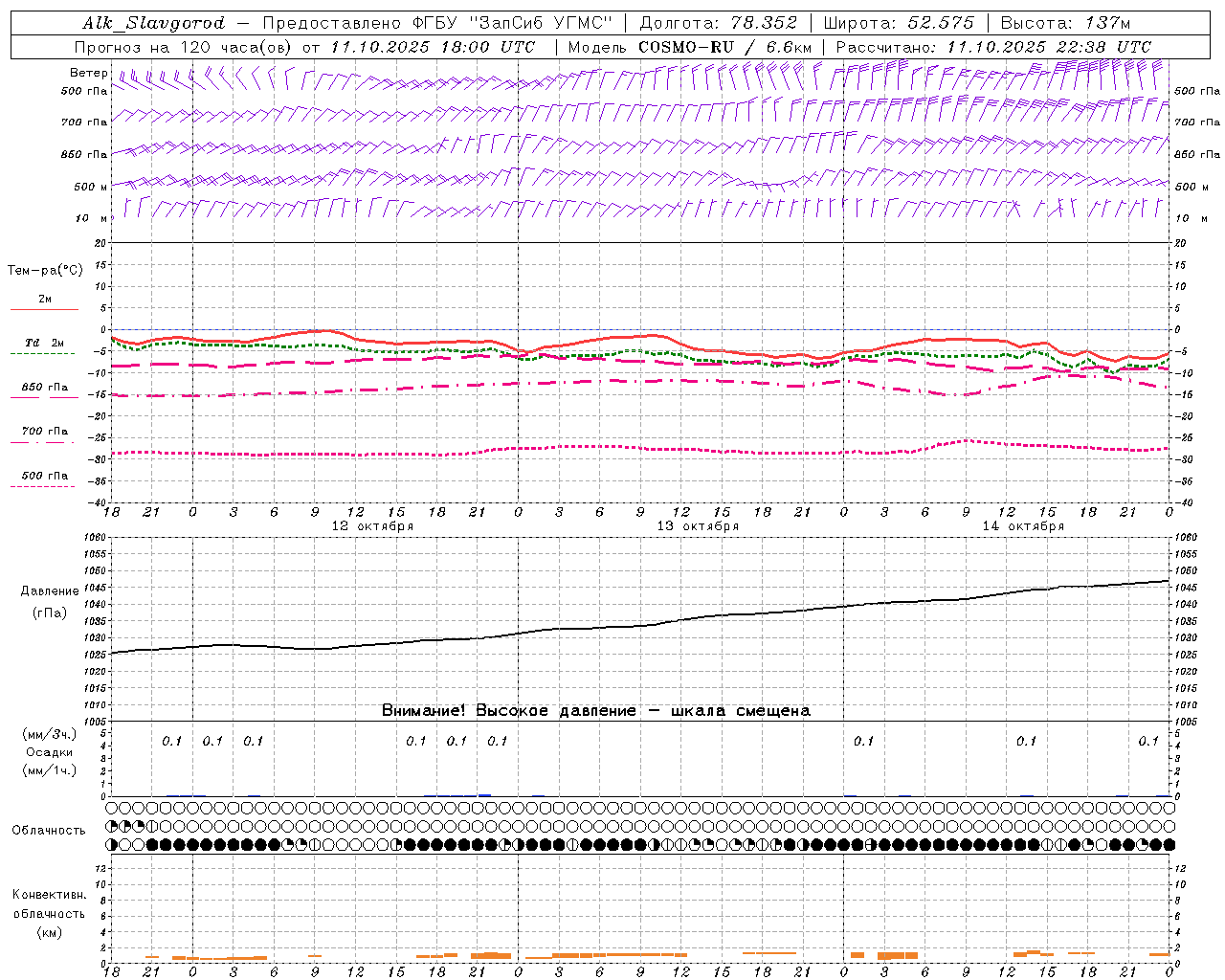Click the (км) convective cloud unit label
This screenshot has width=1225, height=980.
tap(50, 932)
